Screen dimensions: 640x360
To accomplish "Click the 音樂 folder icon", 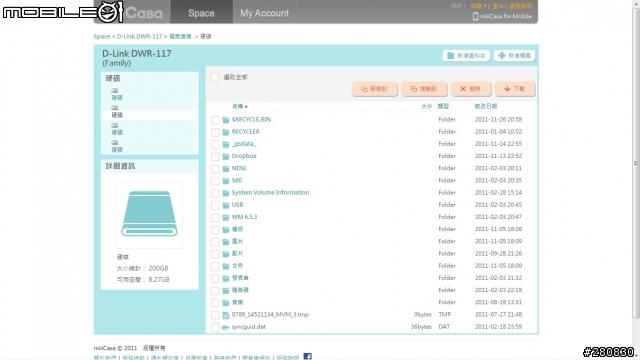I will point(226,303).
